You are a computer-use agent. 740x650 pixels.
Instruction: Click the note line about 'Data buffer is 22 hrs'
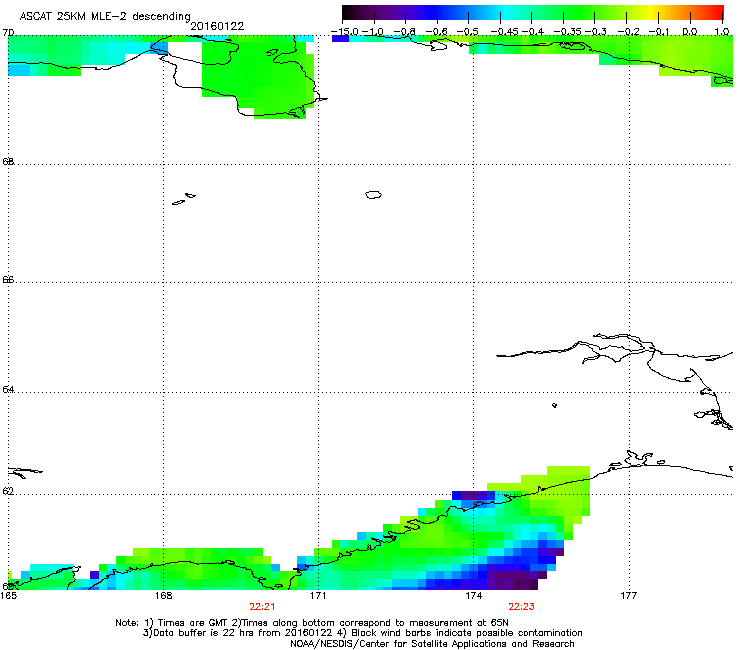(362, 633)
